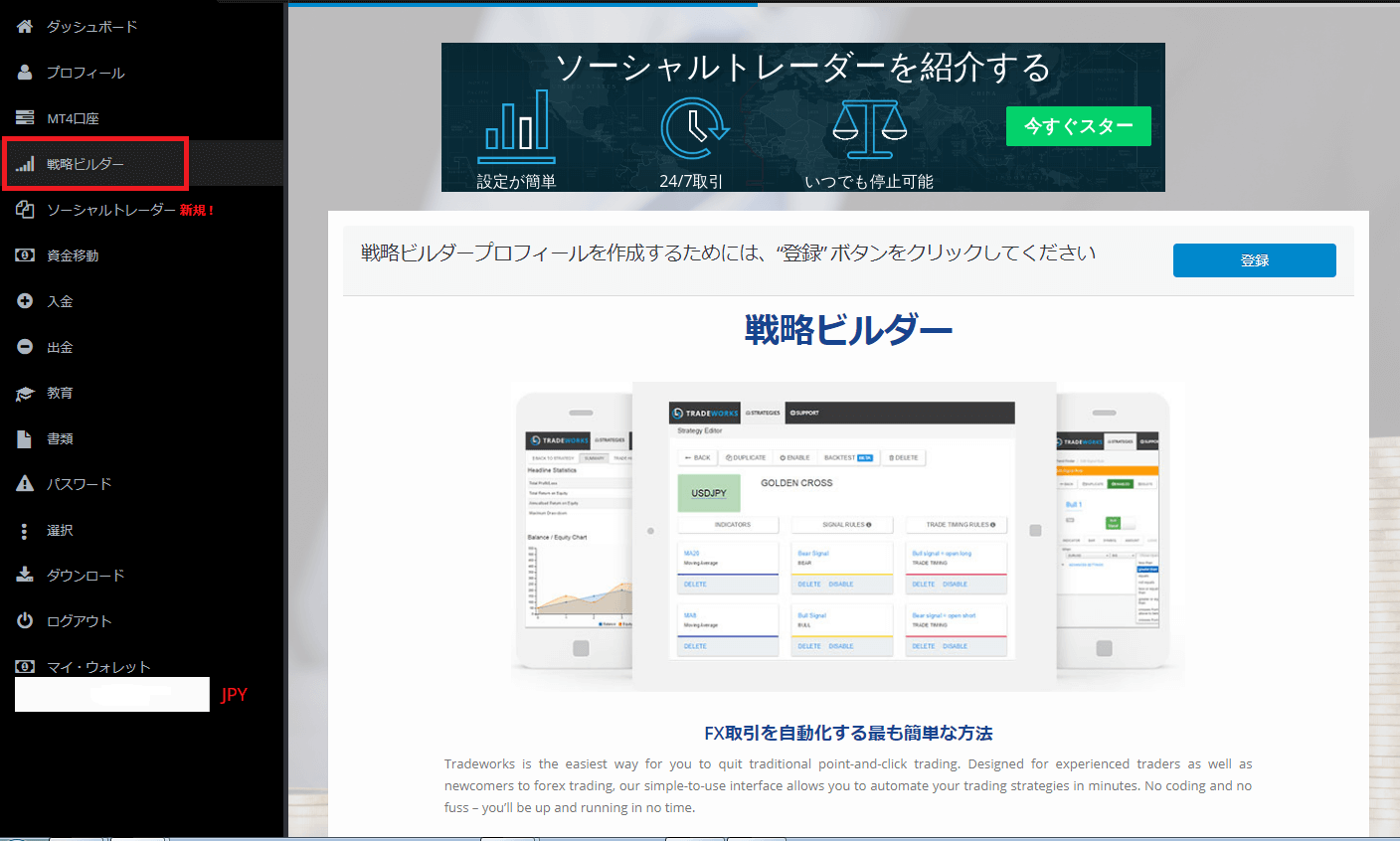Click the パスワード warning triangle icon

click(25, 484)
